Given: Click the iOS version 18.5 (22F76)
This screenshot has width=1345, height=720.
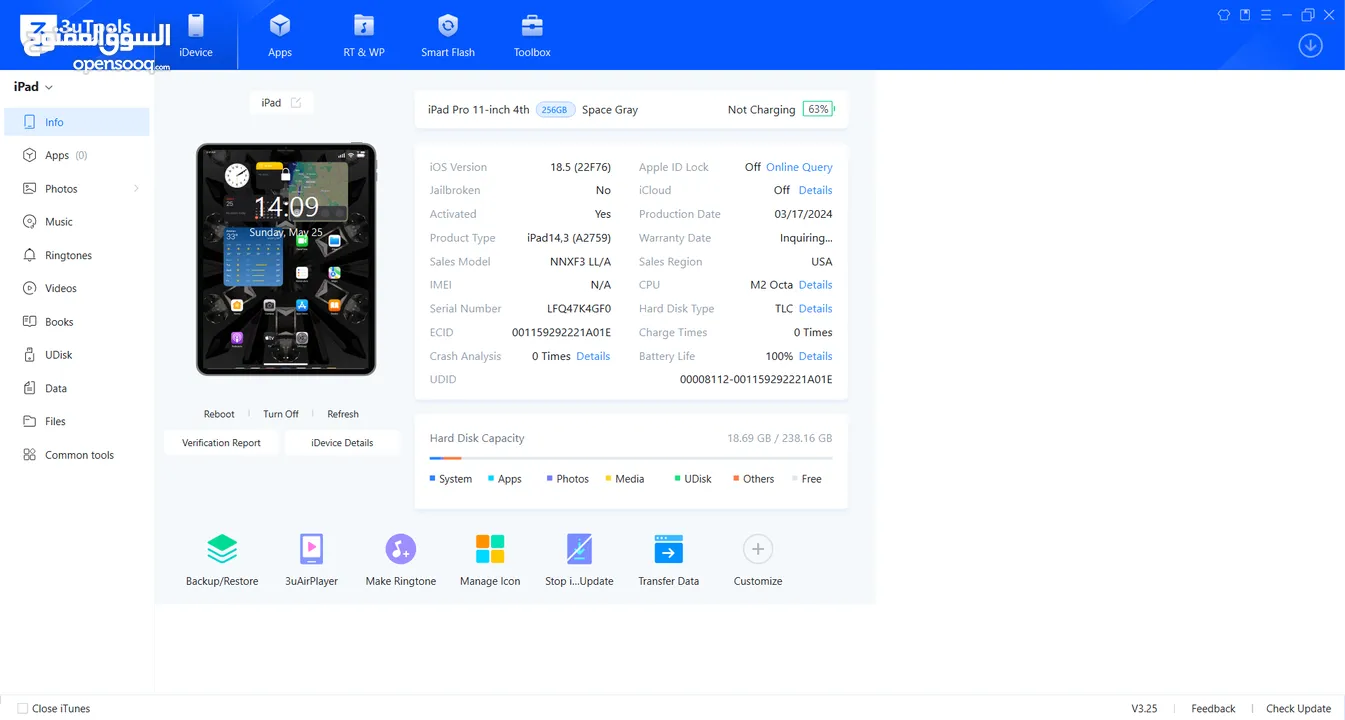Looking at the screenshot, I should (580, 167).
